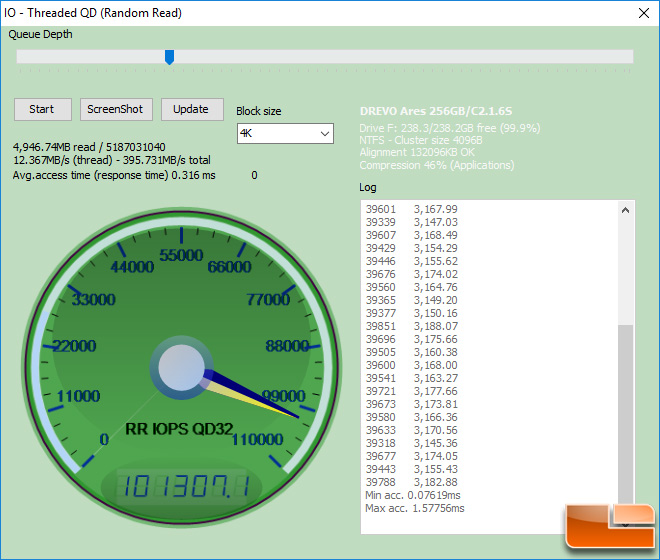This screenshot has width=660, height=560.
Task: Click the digital IOPS readout 101307.1
Action: click(x=184, y=486)
